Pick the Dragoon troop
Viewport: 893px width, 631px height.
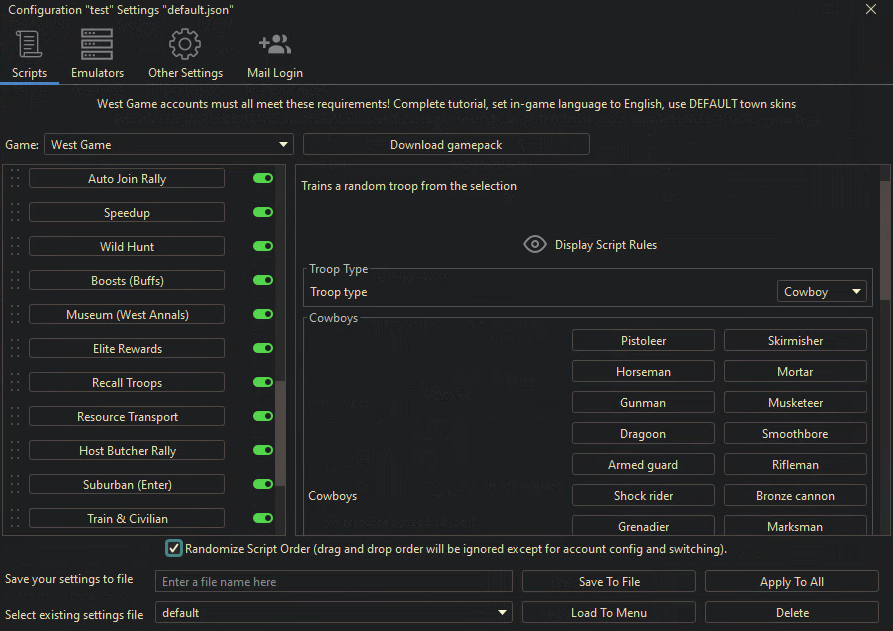point(643,433)
